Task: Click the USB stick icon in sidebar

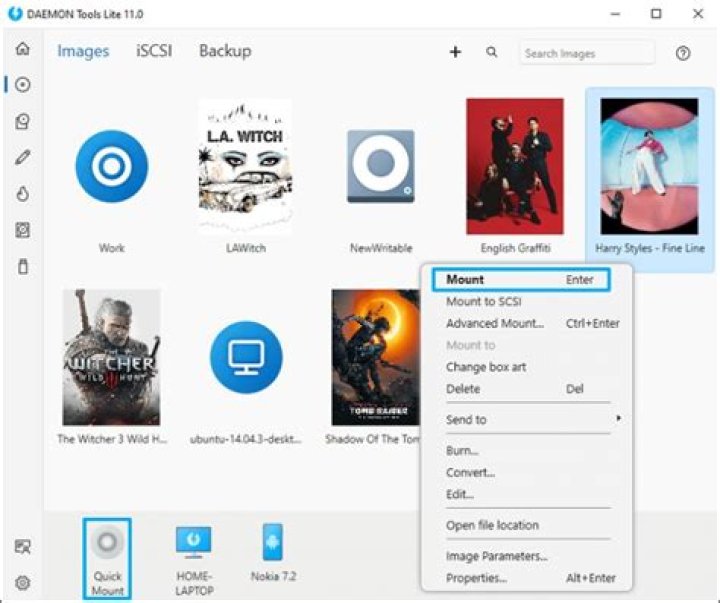Action: [22, 267]
